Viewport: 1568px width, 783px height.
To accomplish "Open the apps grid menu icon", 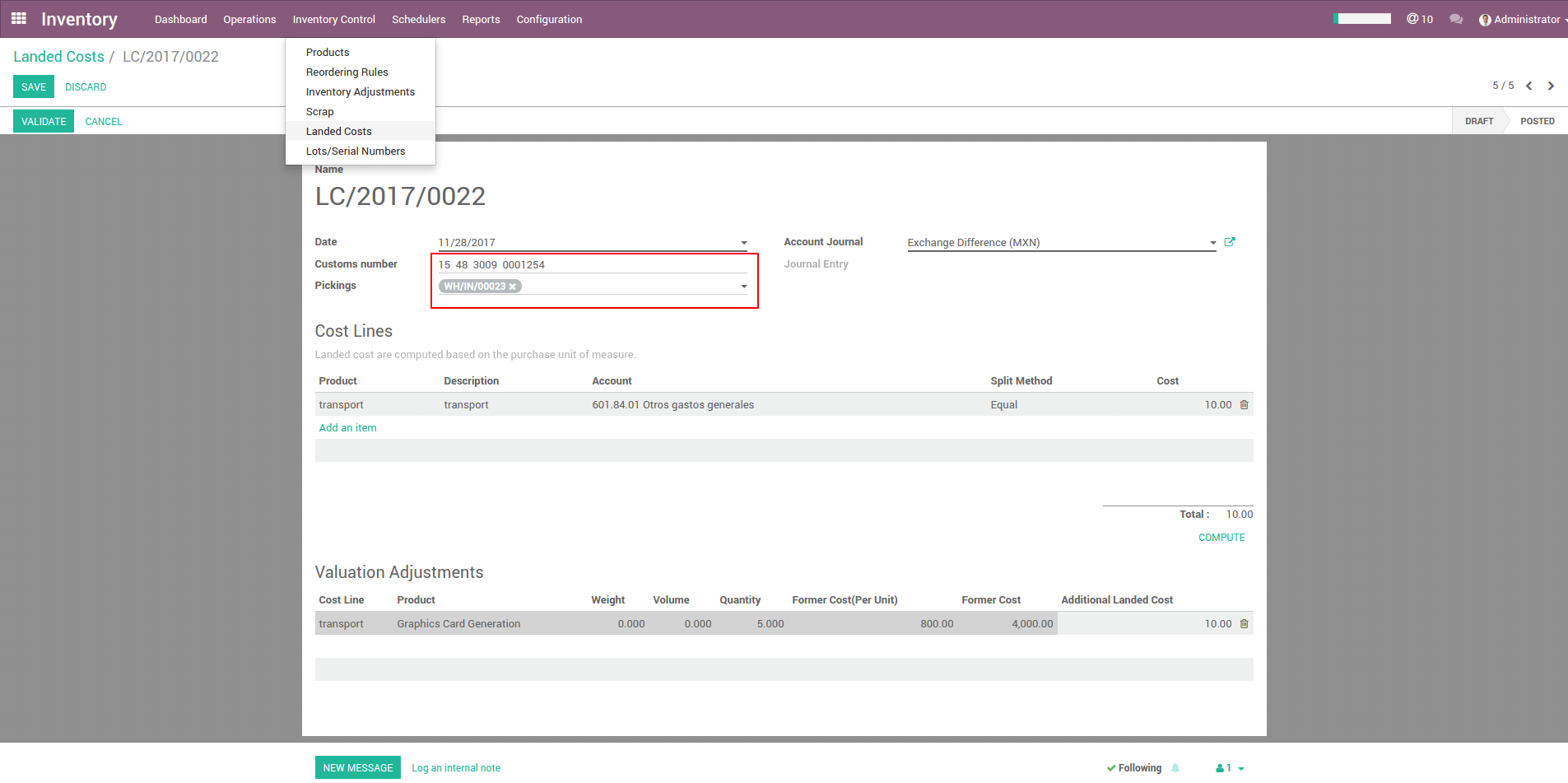I will [18, 18].
